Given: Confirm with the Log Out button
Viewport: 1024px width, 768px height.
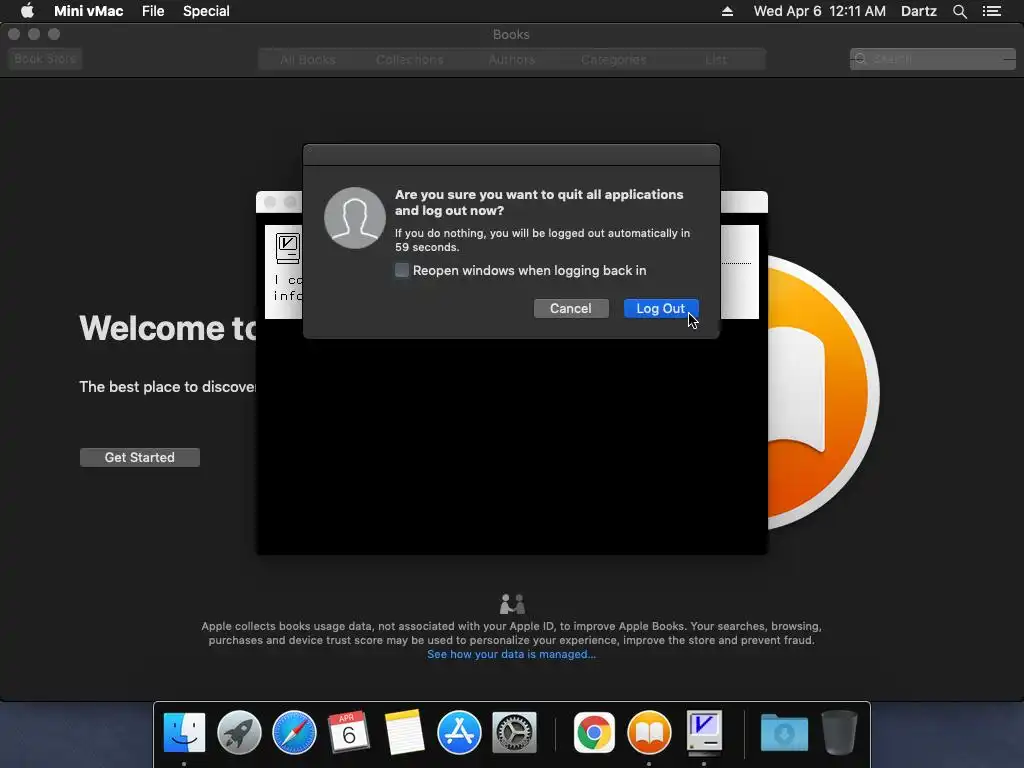Looking at the screenshot, I should pos(661,308).
